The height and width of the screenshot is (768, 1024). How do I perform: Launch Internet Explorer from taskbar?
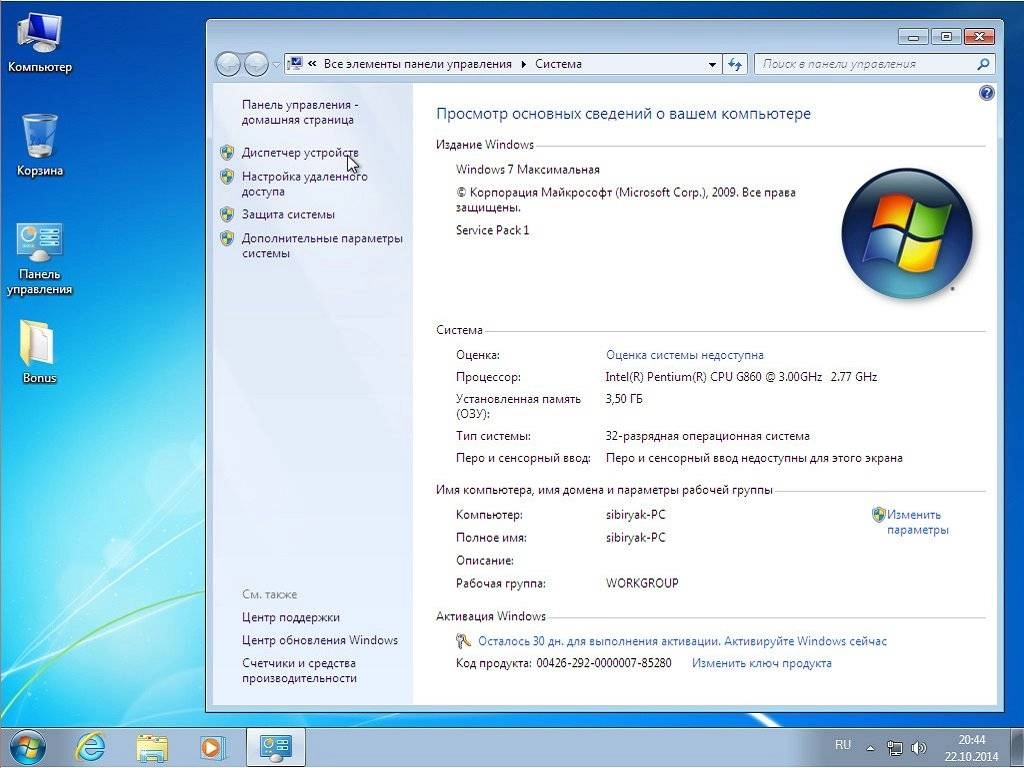90,747
